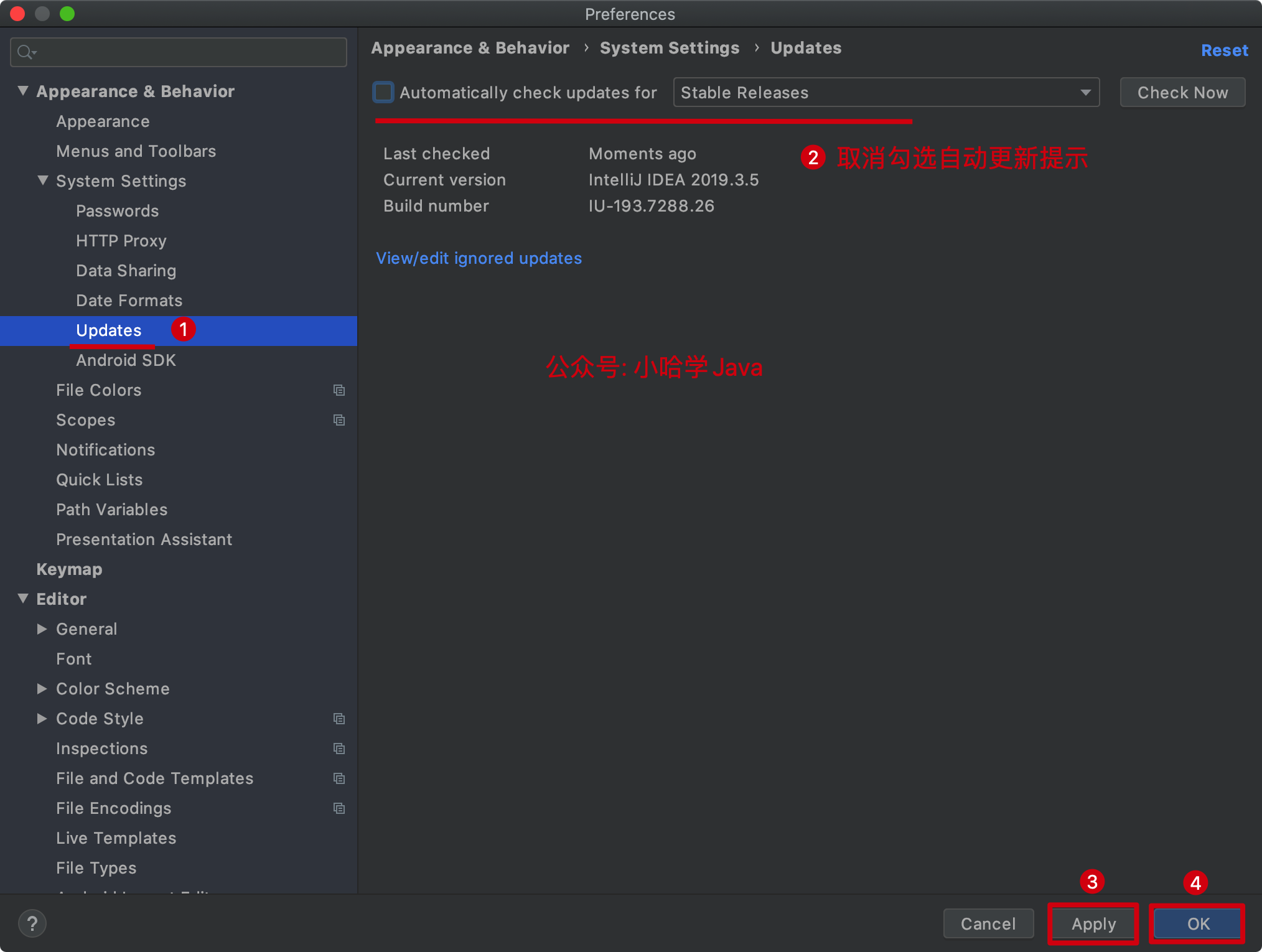Expand the General node under Editor

42,629
